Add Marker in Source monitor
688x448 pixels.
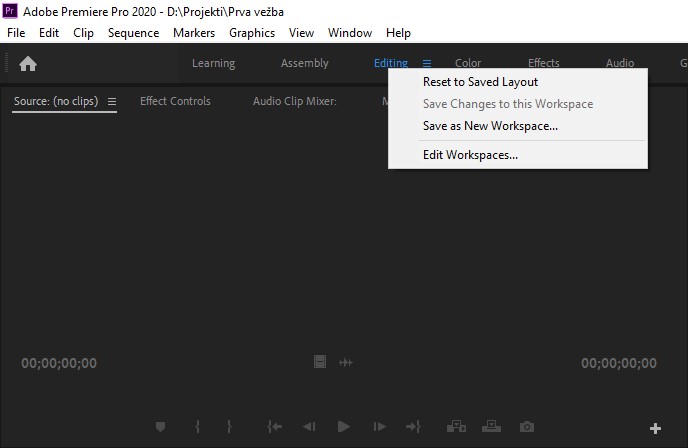[x=161, y=426]
